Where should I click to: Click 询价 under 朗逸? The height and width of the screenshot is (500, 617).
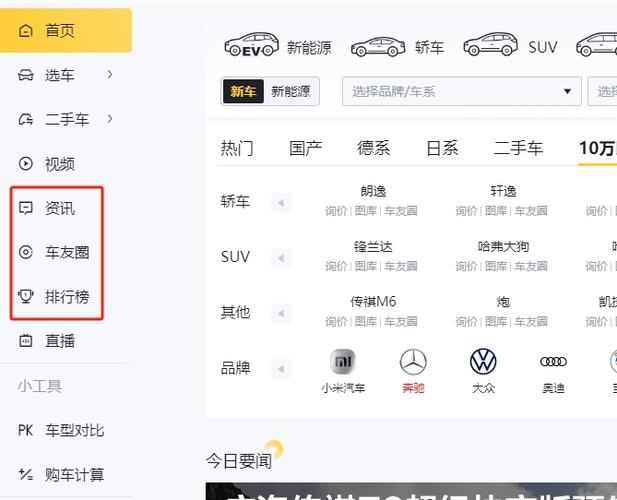[336, 211]
